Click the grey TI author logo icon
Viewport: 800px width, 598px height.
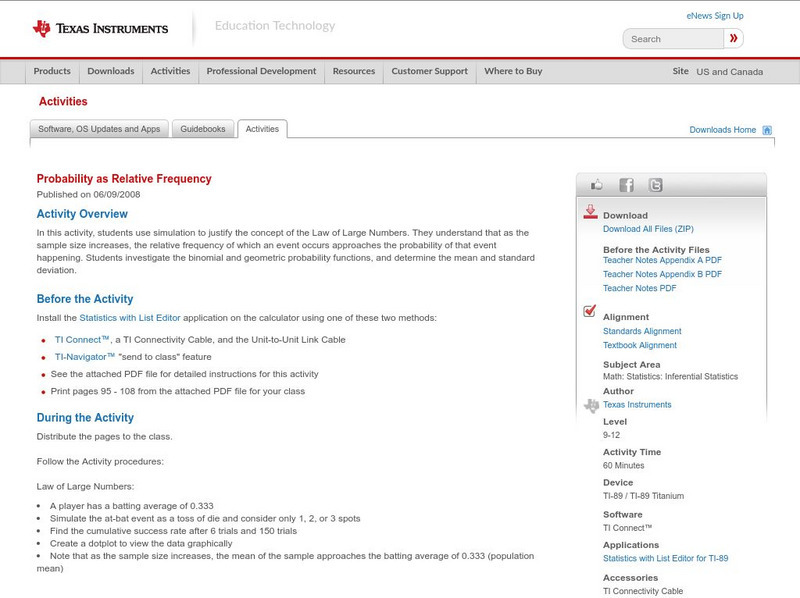[x=591, y=406]
